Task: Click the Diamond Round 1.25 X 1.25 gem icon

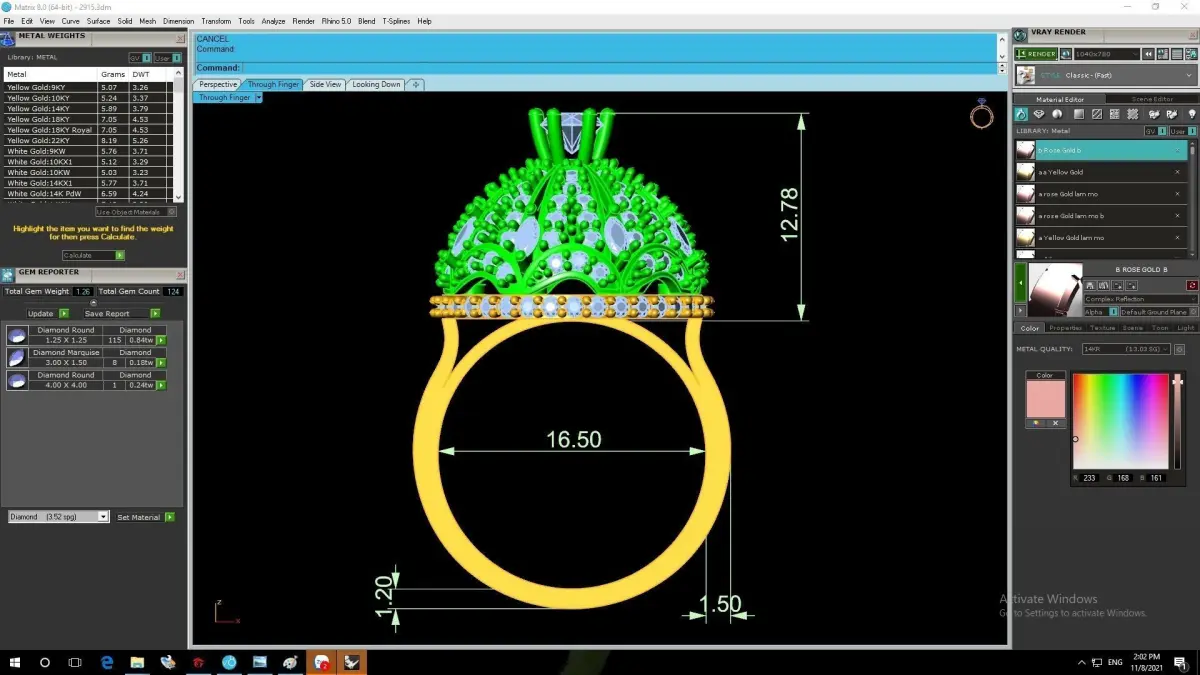Action: [x=17, y=335]
